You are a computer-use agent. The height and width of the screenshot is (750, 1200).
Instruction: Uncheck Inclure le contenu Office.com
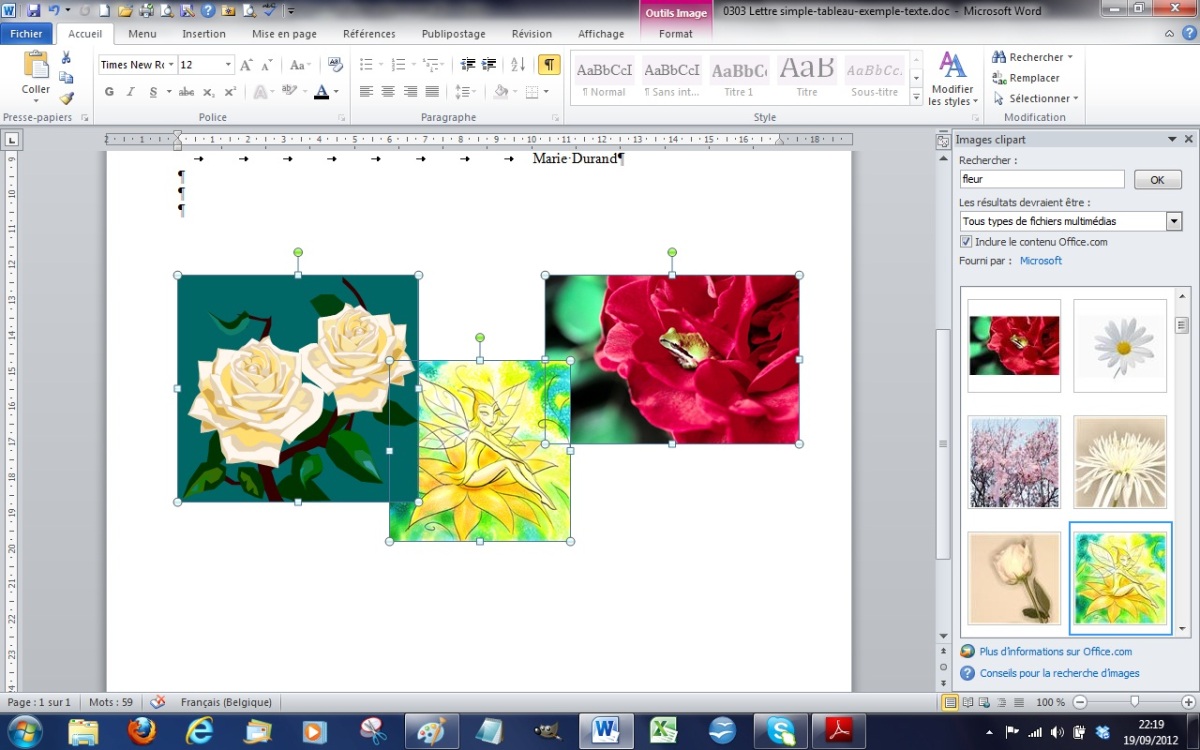coord(966,242)
